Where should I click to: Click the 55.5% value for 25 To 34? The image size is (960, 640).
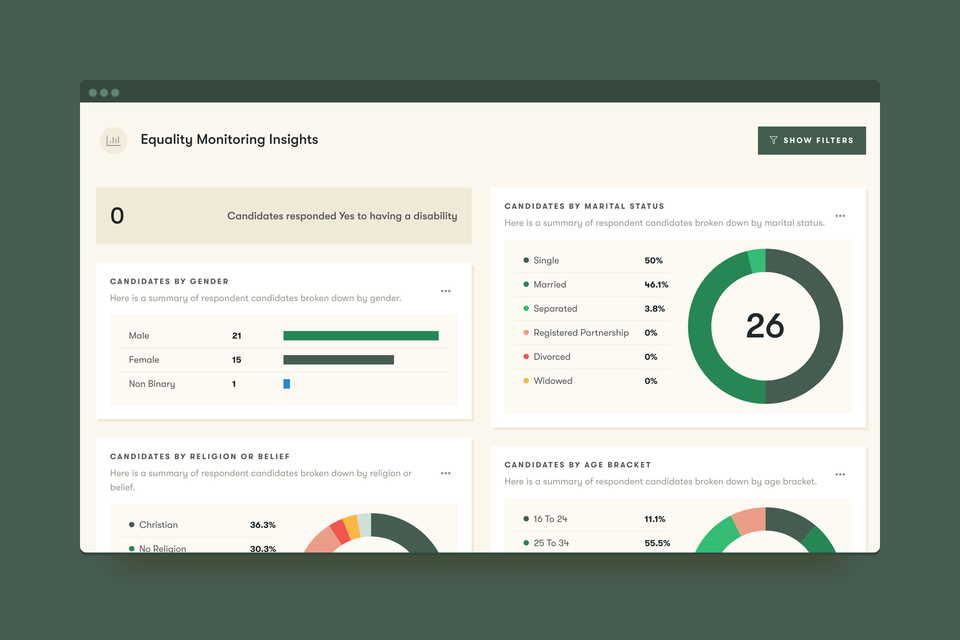point(657,543)
